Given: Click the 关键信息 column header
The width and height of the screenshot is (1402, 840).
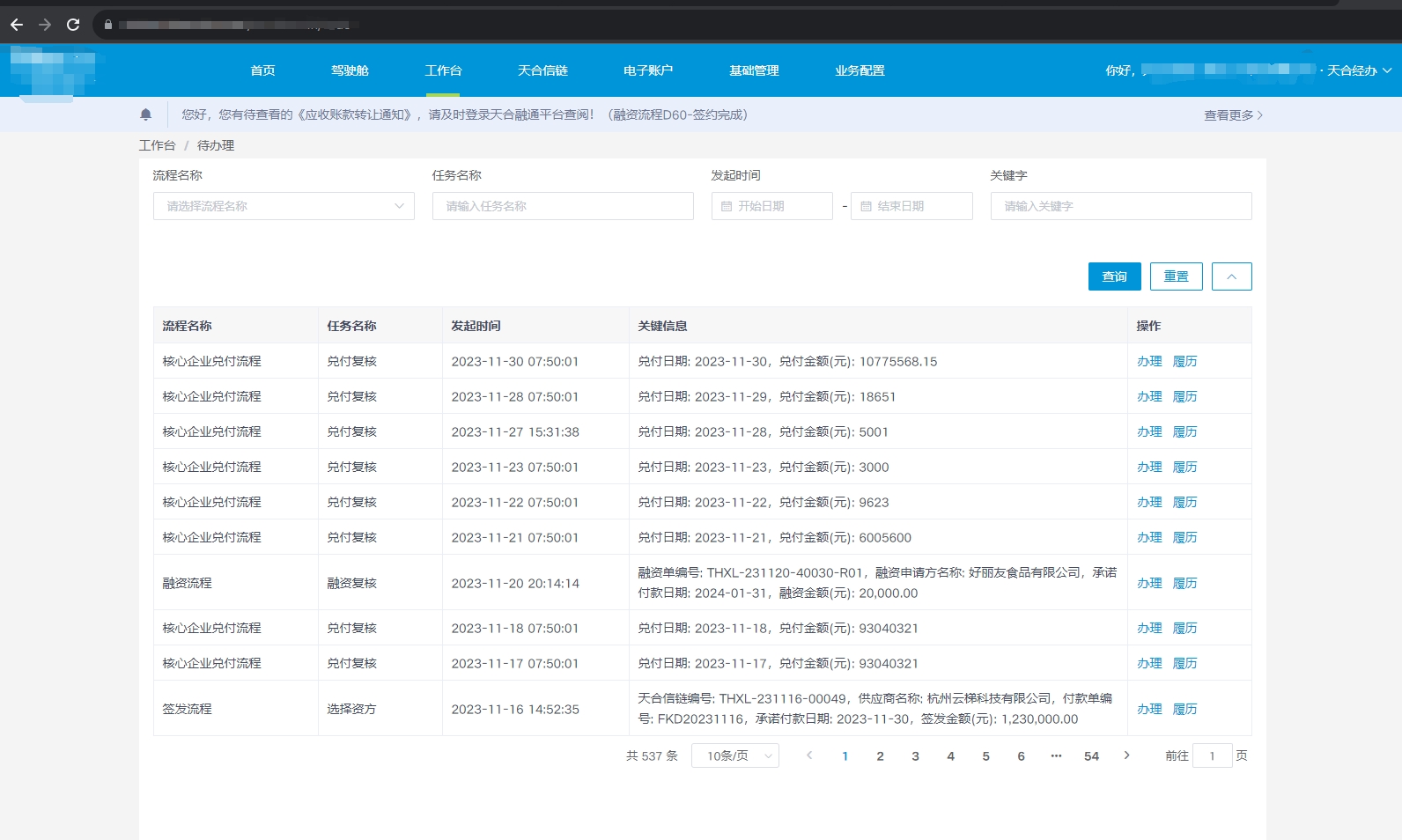Looking at the screenshot, I should coord(878,326).
